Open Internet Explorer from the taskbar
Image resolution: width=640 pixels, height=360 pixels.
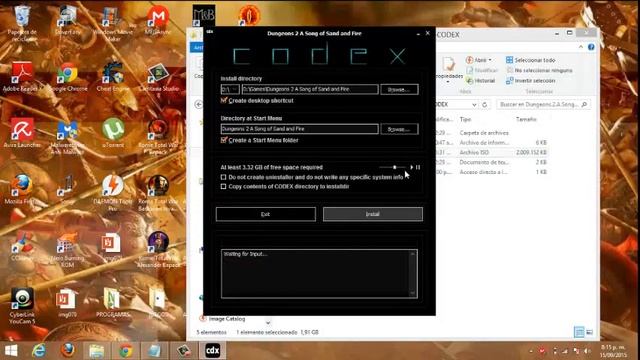coord(39,351)
